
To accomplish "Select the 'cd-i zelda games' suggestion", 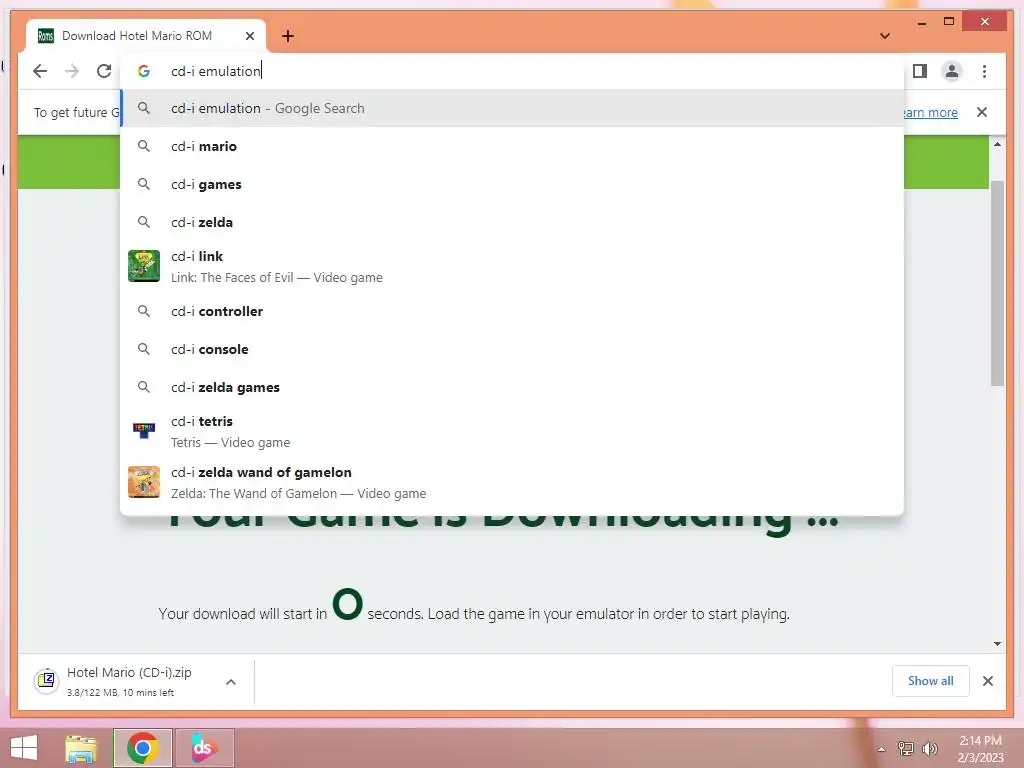I will coord(512,387).
